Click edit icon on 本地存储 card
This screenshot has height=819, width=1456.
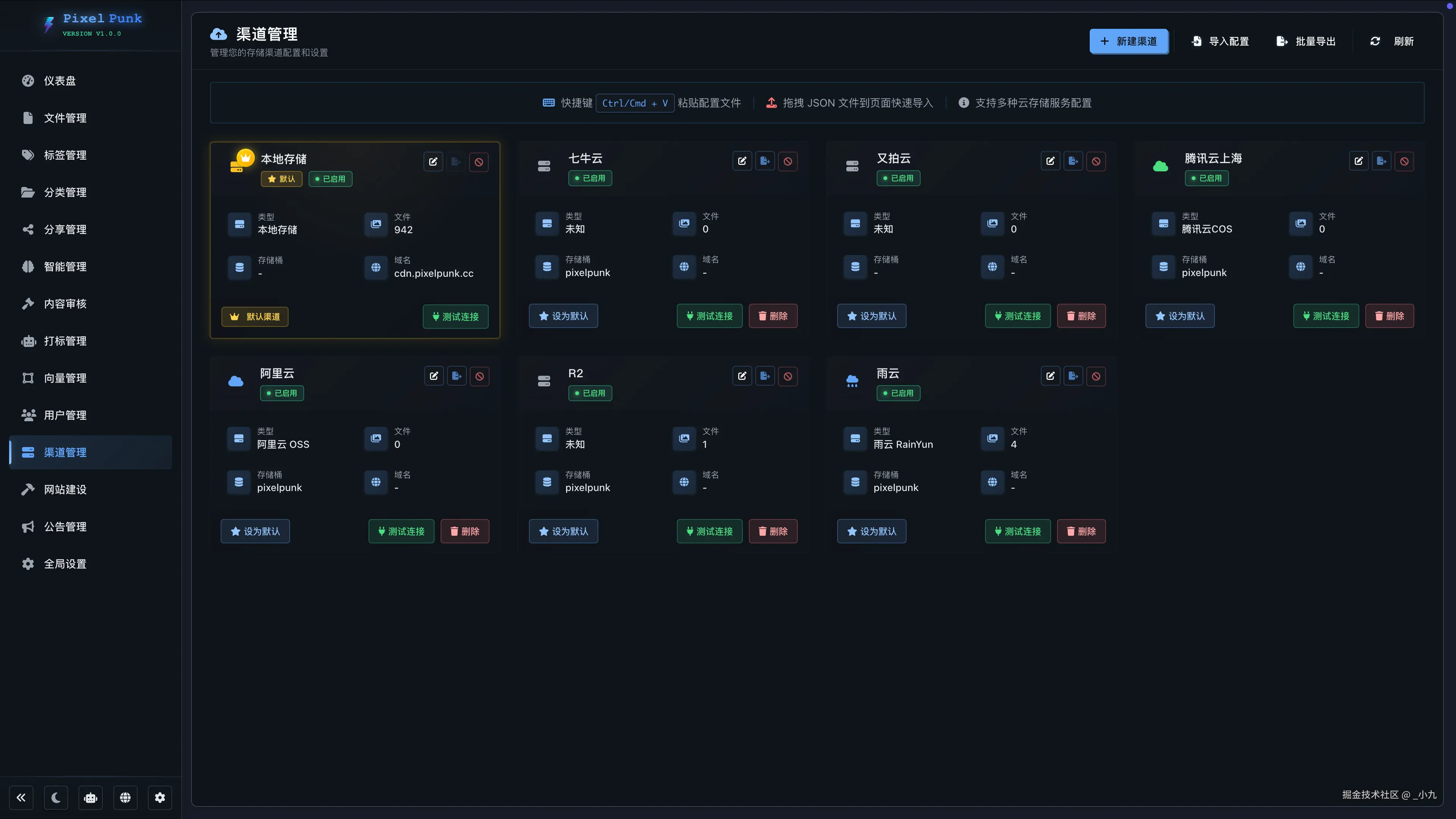(433, 162)
